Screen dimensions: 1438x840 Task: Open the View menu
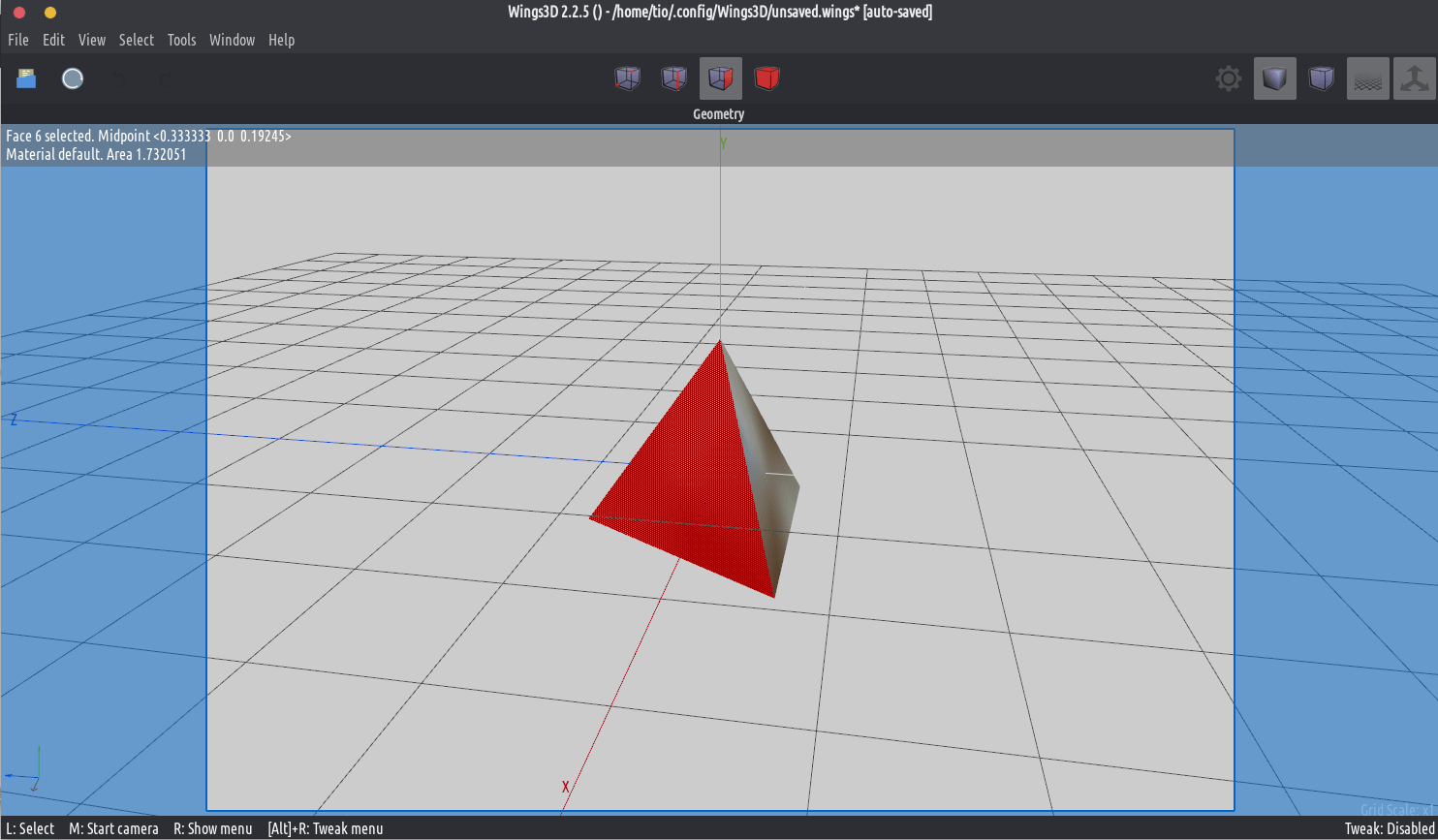pyautogui.click(x=92, y=40)
